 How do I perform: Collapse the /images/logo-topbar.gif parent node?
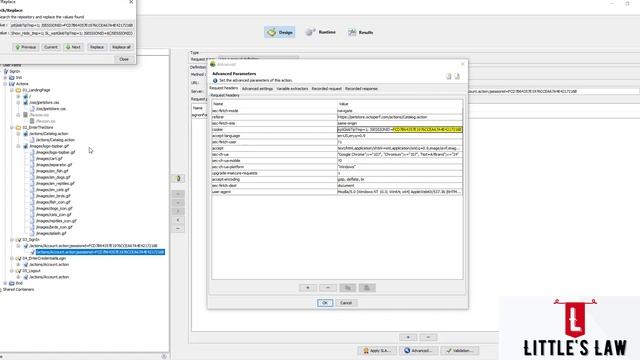(x=18, y=146)
